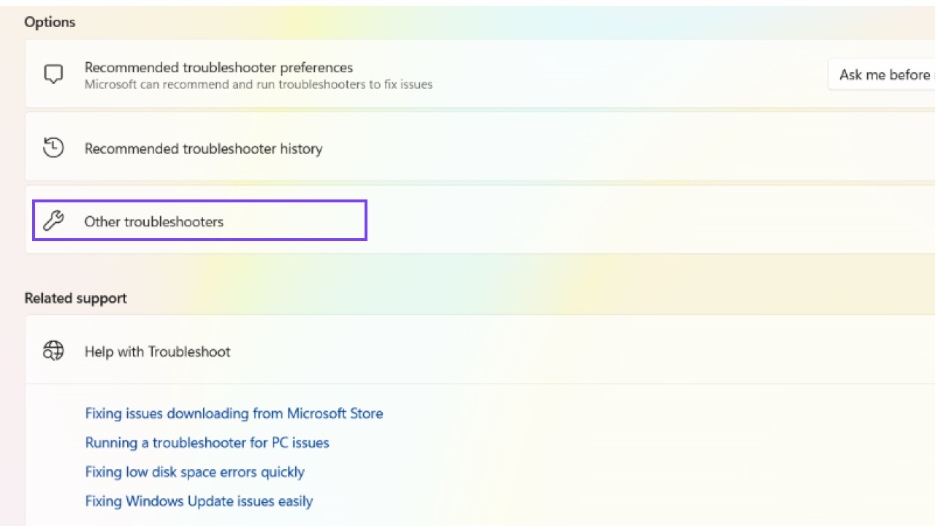Click blank right side of Help with Troubleshoot row

point(650,352)
